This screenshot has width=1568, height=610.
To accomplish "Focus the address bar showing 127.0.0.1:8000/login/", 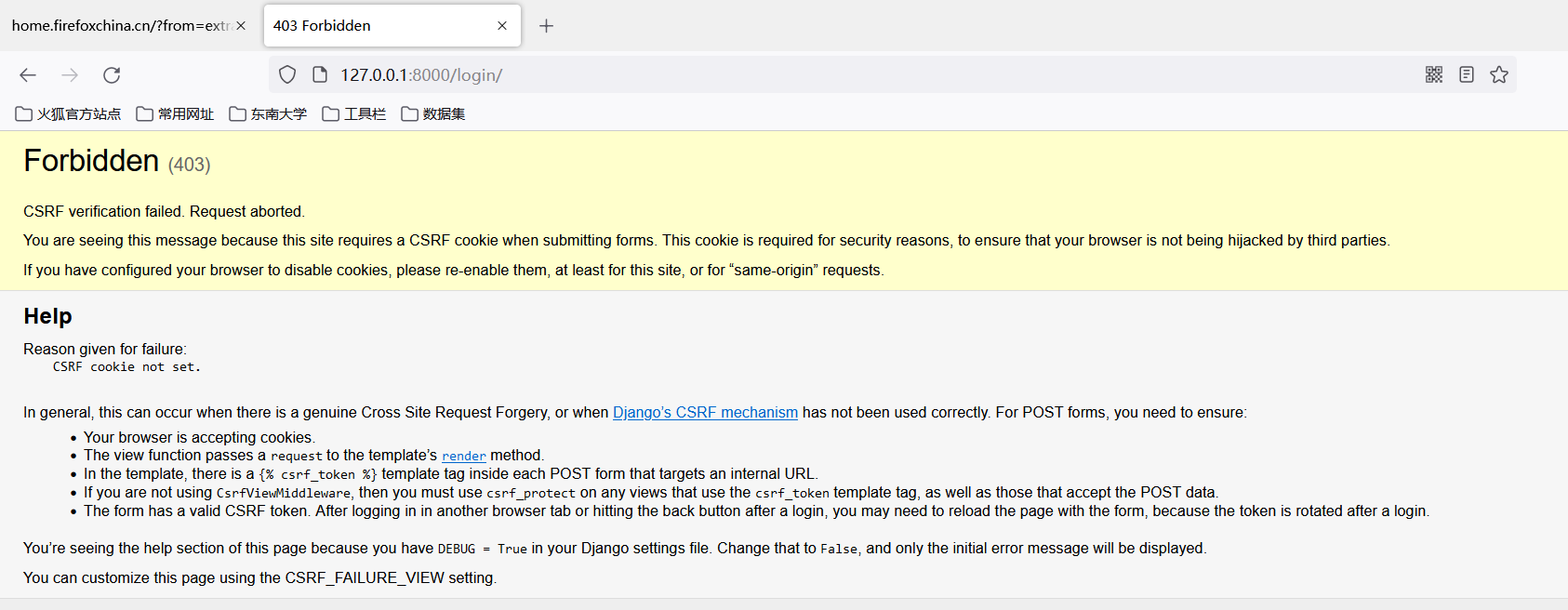I will pyautogui.click(x=837, y=75).
